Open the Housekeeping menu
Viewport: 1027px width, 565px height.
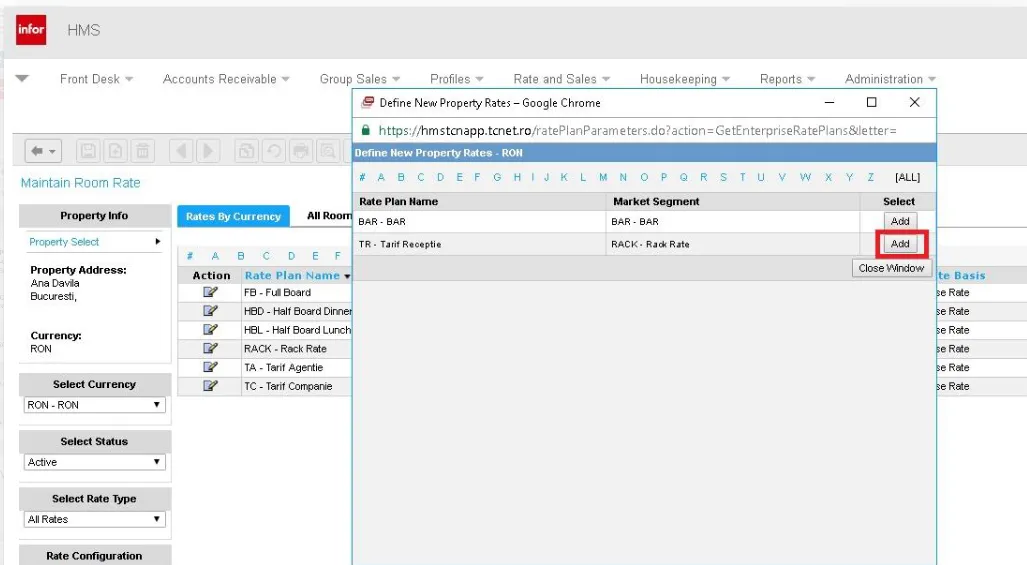tap(684, 79)
